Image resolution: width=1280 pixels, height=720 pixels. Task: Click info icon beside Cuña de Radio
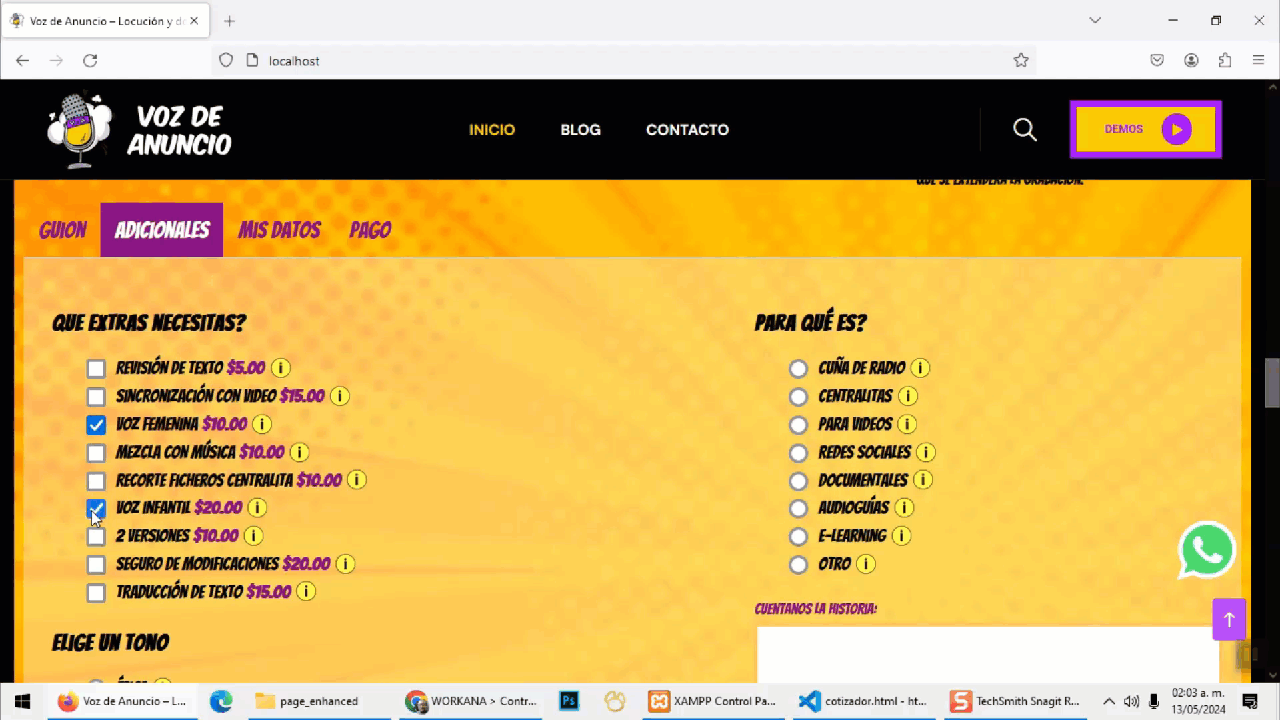[920, 368]
